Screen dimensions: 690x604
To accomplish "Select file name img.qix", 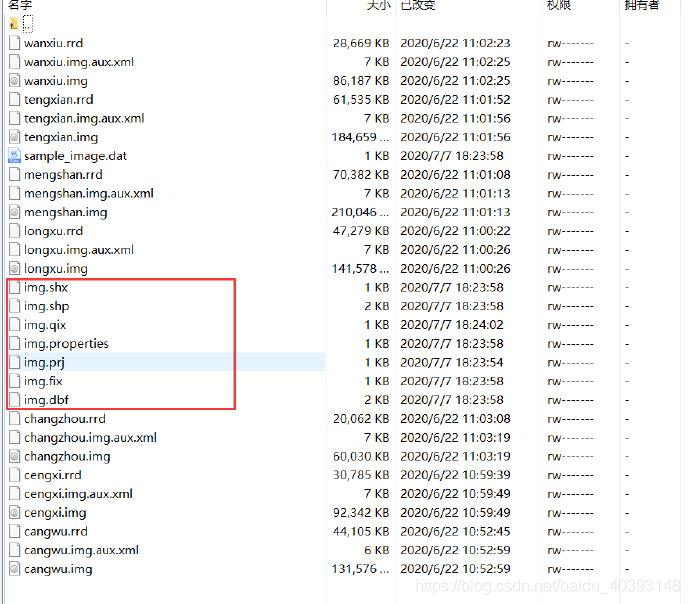I will coord(45,325).
